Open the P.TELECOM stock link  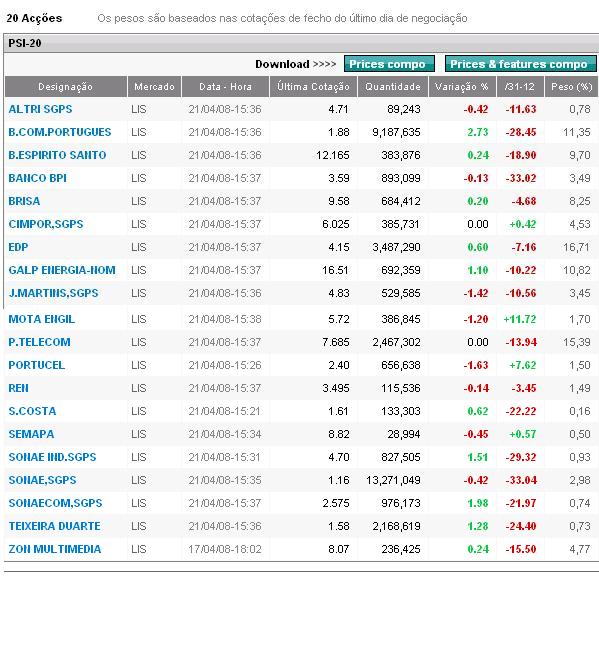tap(40, 342)
